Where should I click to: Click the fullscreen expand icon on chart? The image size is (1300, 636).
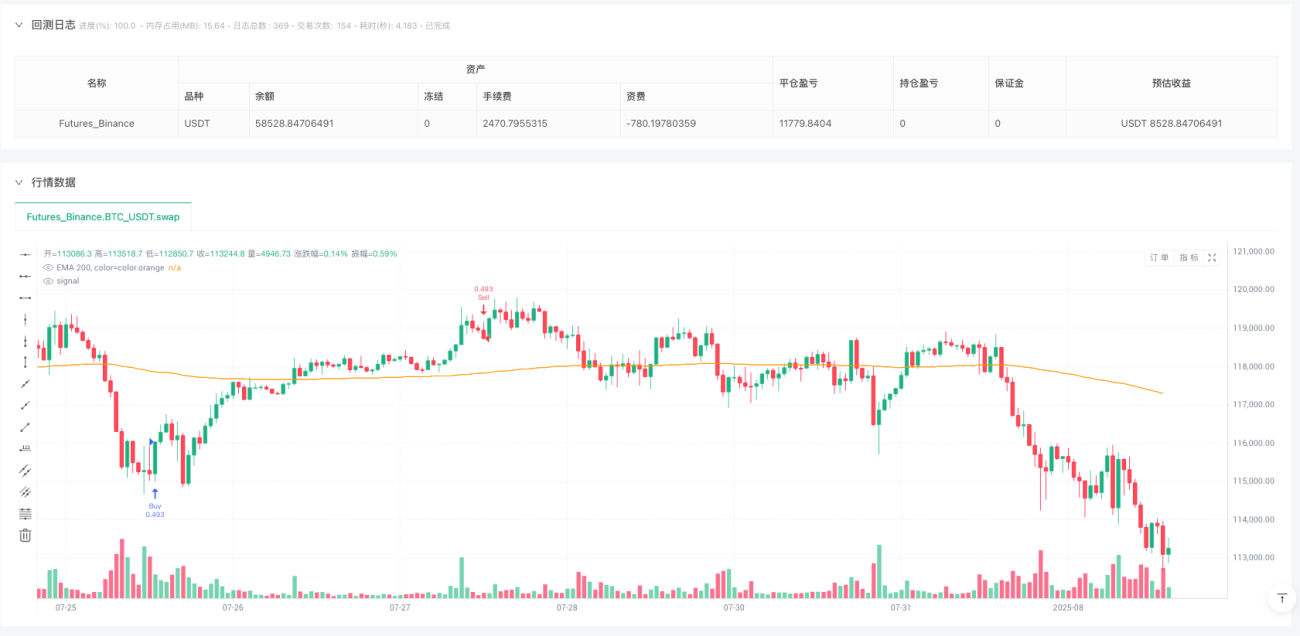tap(1212, 257)
